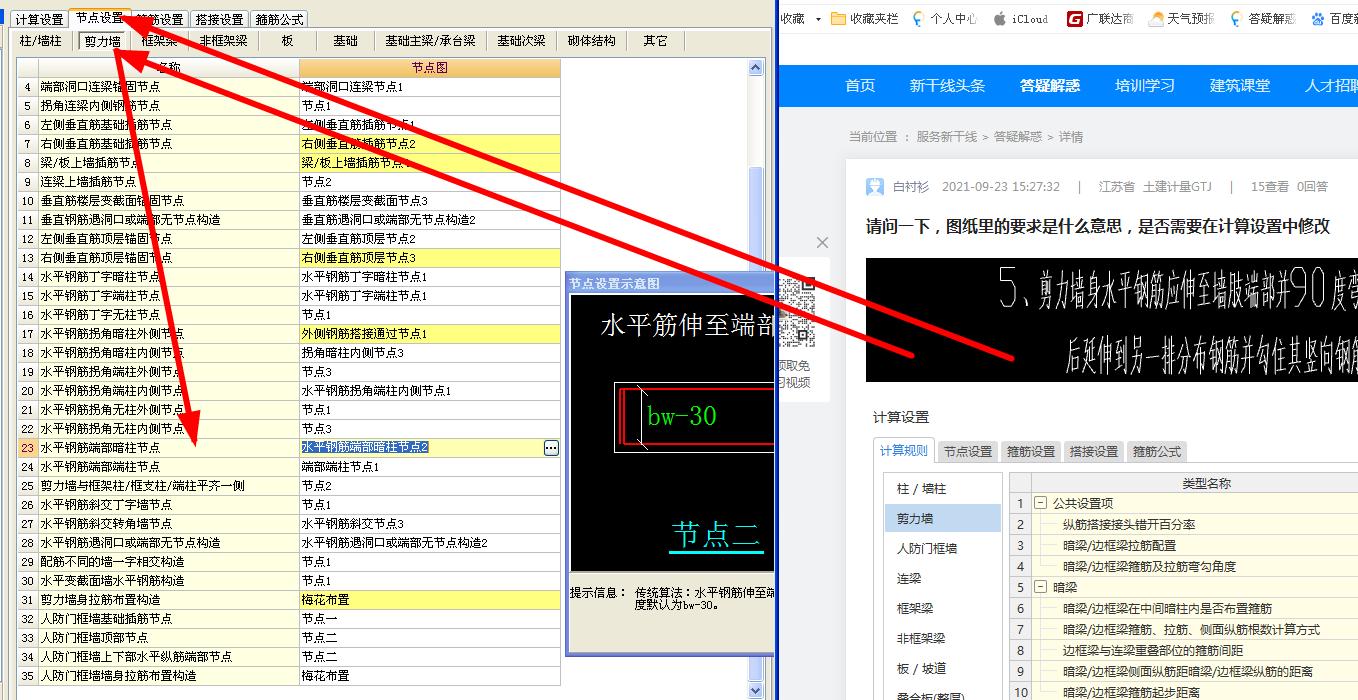The height and width of the screenshot is (700, 1358).
Task: Select 板 / 坡道 in webpage side list
Action: coord(942,668)
